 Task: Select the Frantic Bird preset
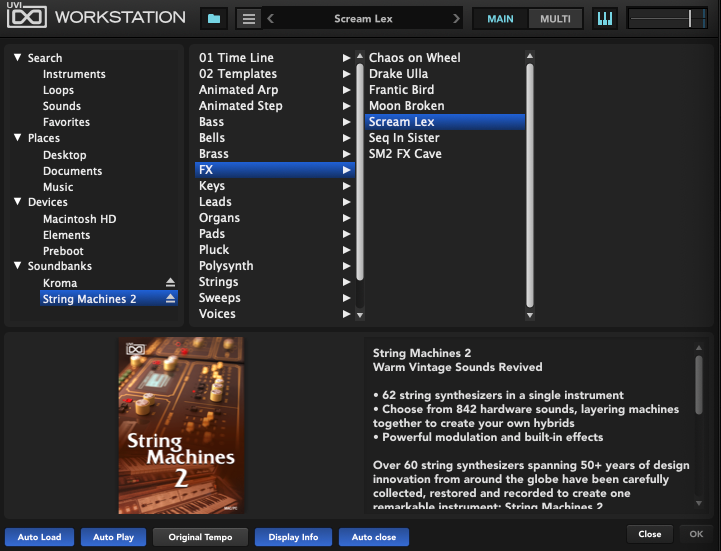[x=445, y=90]
